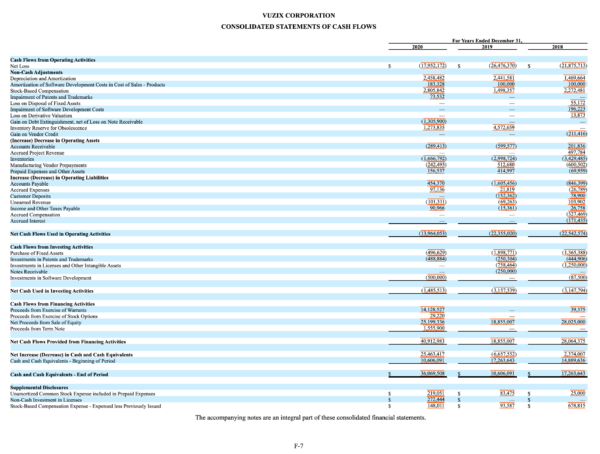Click 'Proceeds from Exercise of Stock Options' label
The image size is (600, 454).
pos(54,316)
